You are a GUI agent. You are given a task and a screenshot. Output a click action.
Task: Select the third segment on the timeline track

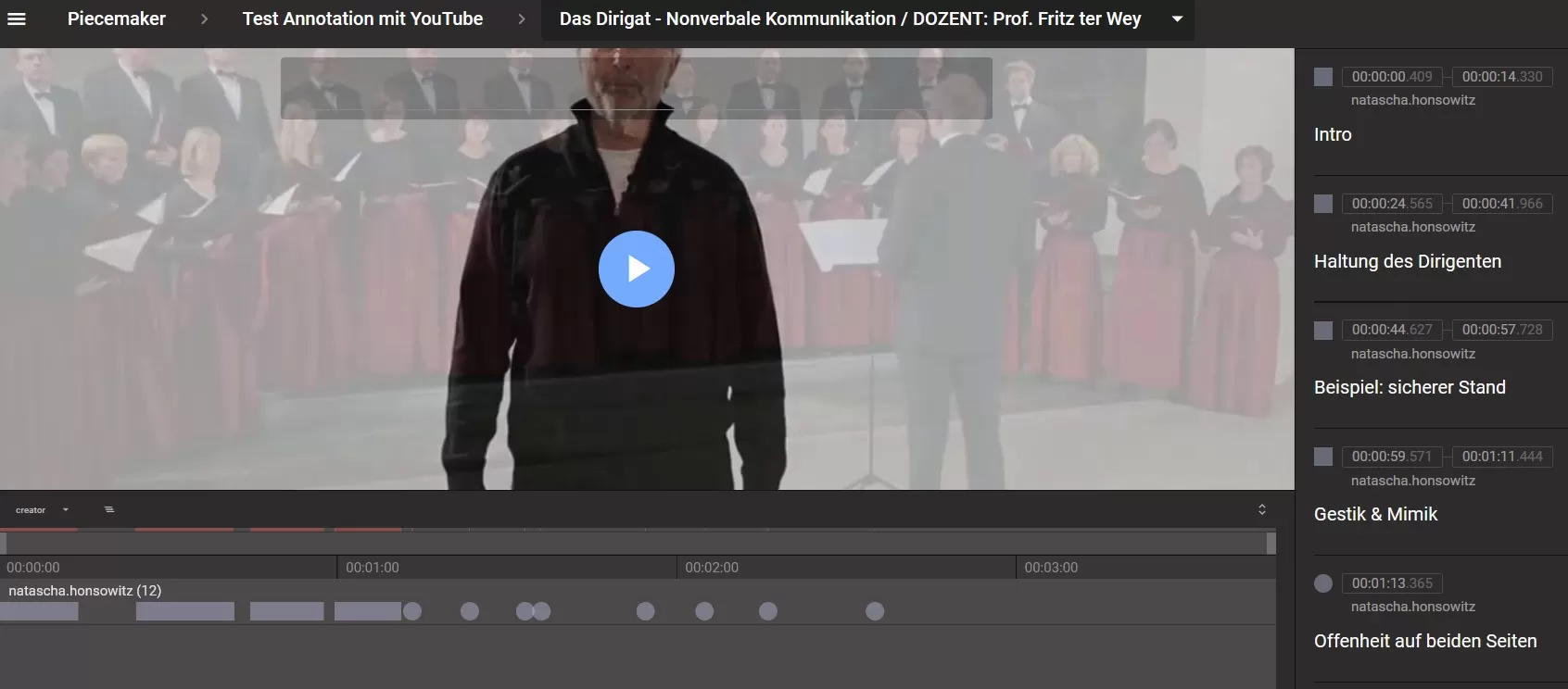tap(287, 611)
